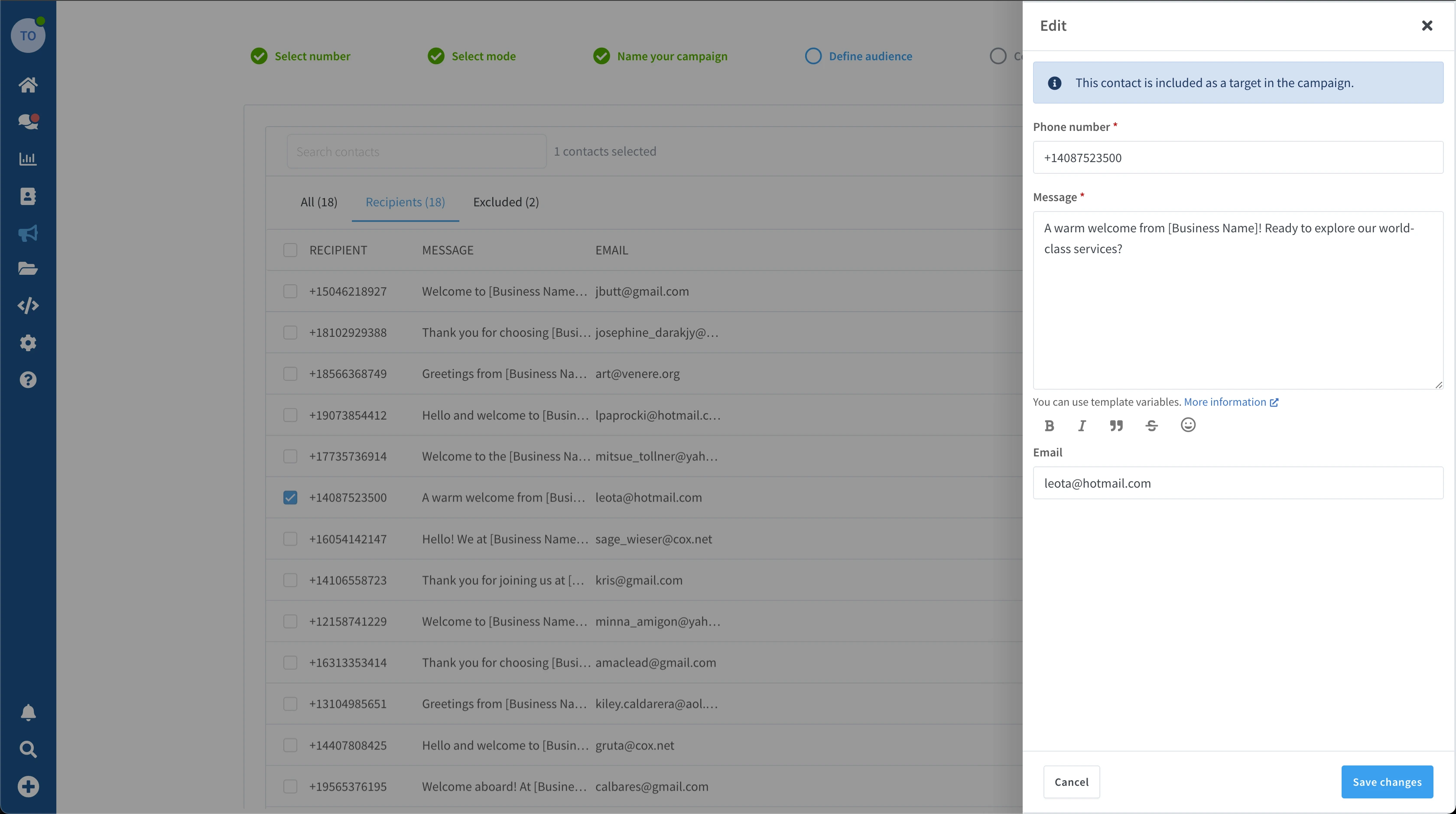This screenshot has width=1456, height=814.
Task: Click the Phone number input field
Action: coord(1238,158)
